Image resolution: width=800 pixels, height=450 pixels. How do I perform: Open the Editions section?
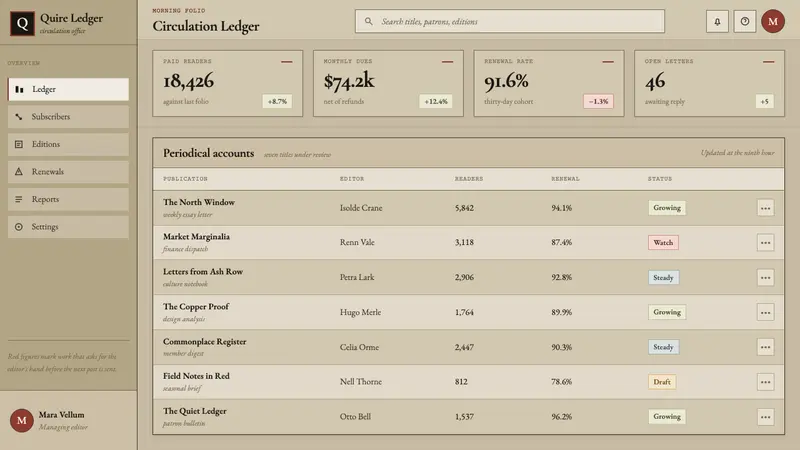point(68,144)
